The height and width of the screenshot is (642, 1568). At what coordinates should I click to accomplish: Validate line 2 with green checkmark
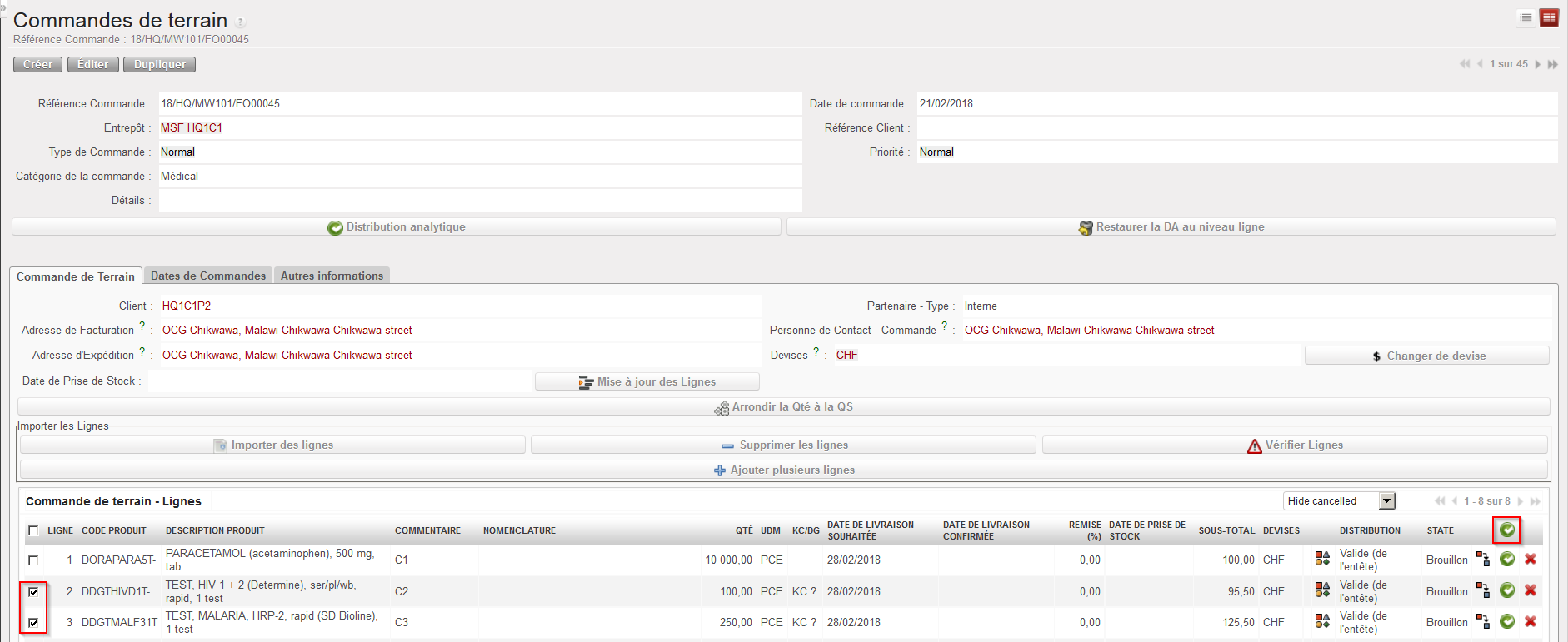tap(1507, 590)
